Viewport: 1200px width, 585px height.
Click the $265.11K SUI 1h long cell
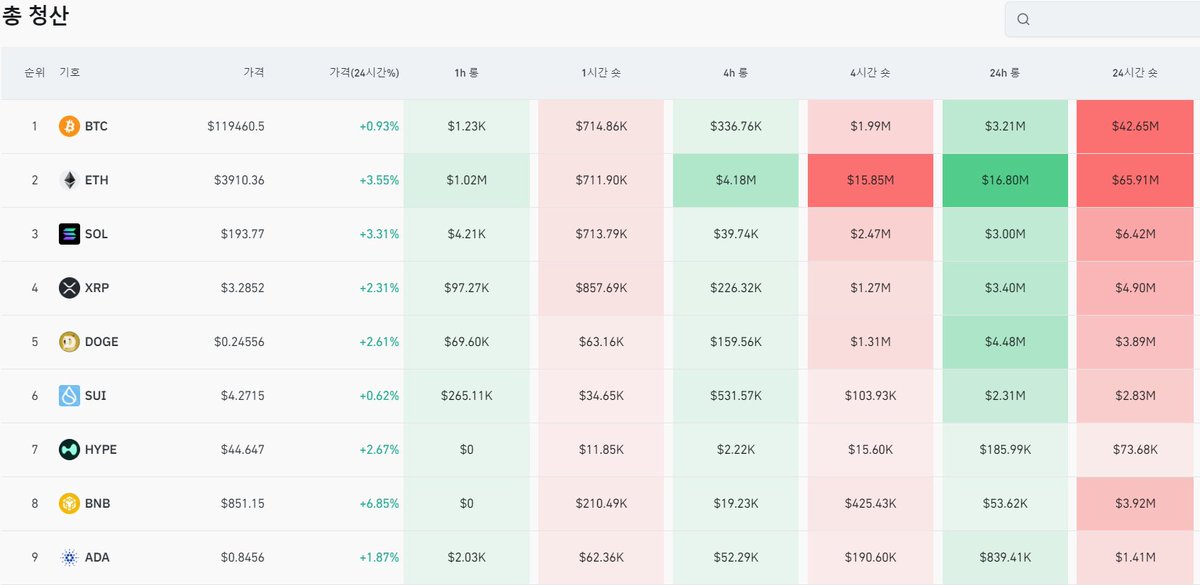[467, 396]
